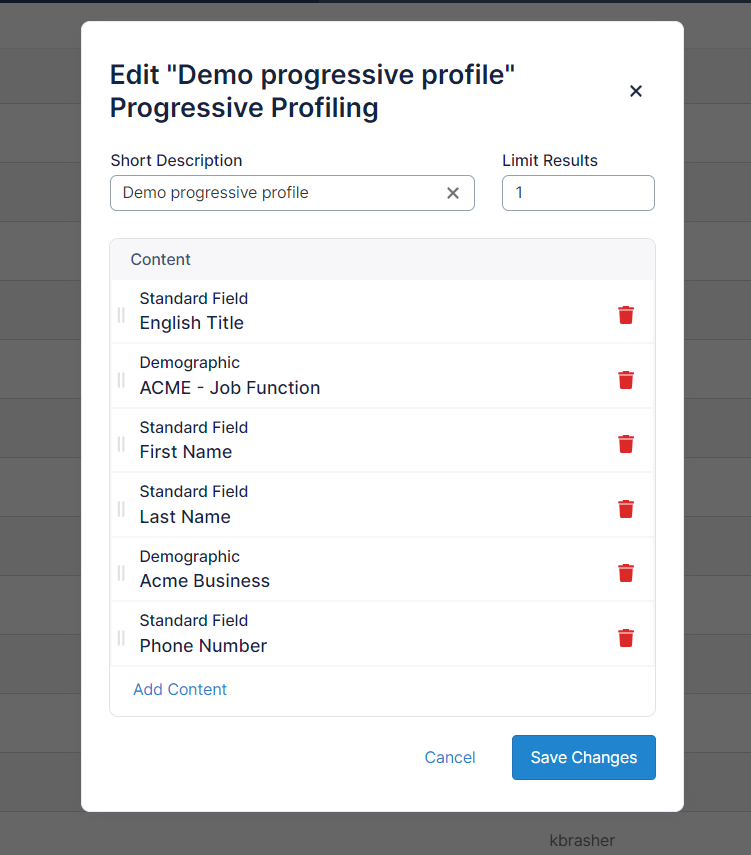751x855 pixels.
Task: Click drag handle beside ACME - Job Function
Action: point(121,380)
